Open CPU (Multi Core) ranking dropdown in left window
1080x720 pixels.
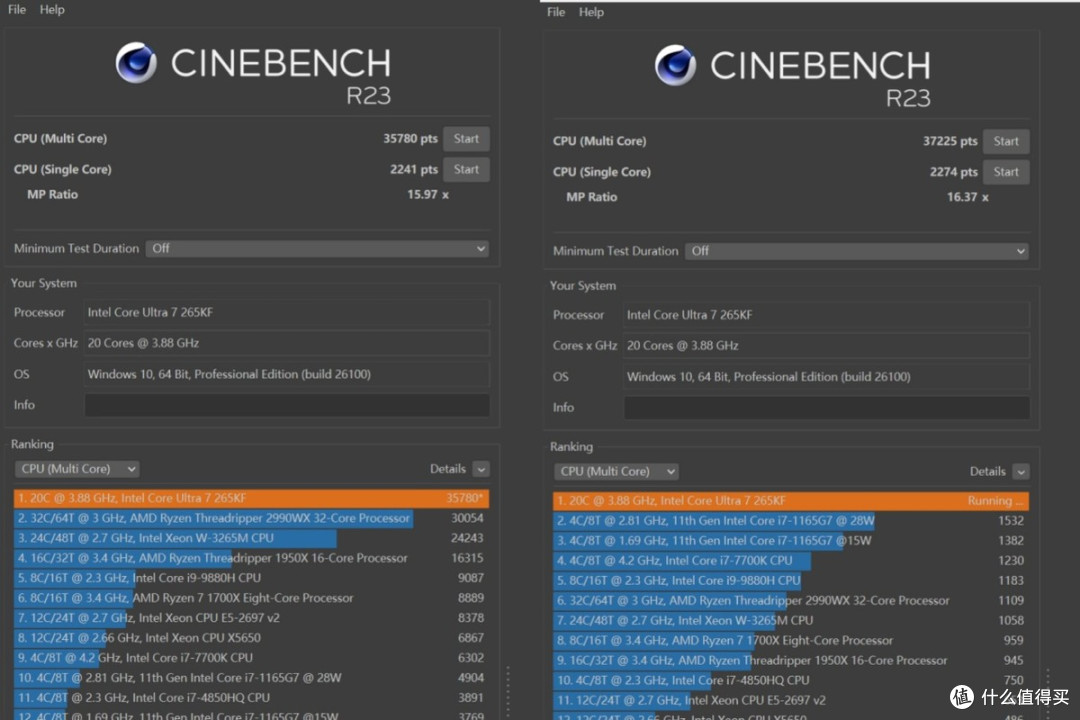[x=76, y=469]
